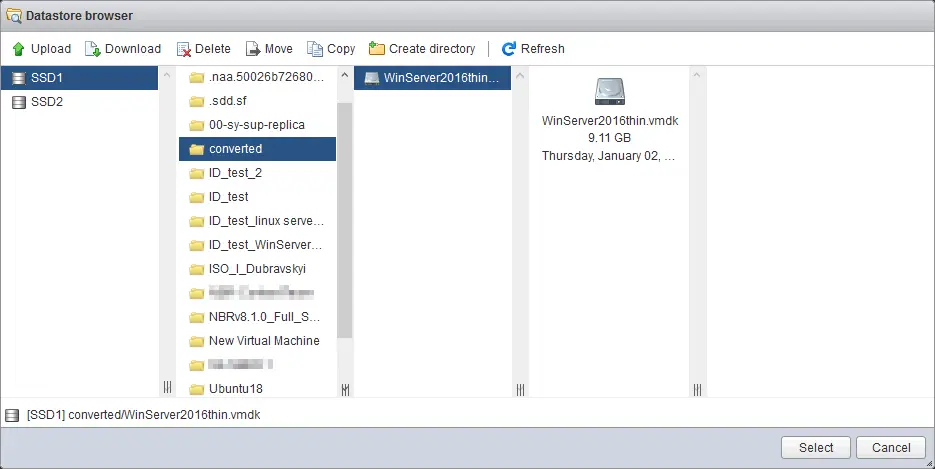Click the NBRv8.1.0_Full_S folder icon
The width and height of the screenshot is (935, 469).
(196, 317)
